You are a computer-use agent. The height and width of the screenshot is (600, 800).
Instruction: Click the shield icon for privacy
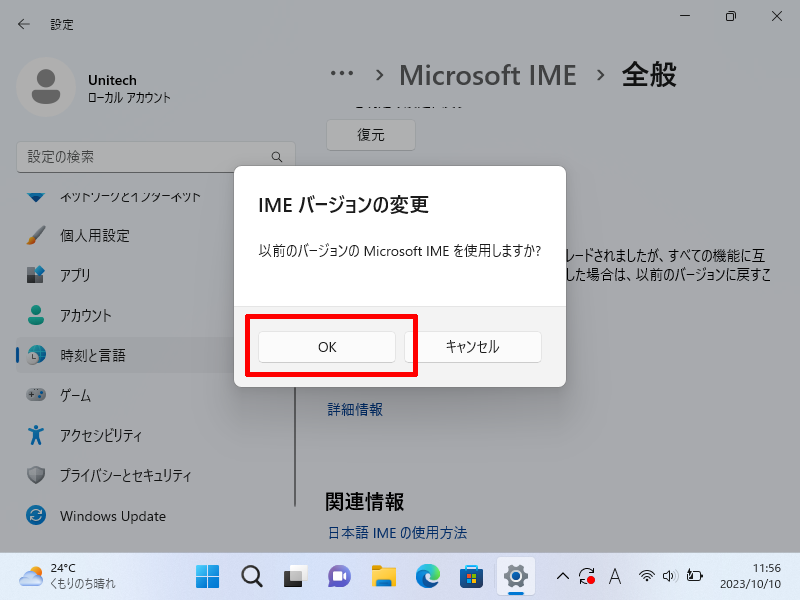36,474
